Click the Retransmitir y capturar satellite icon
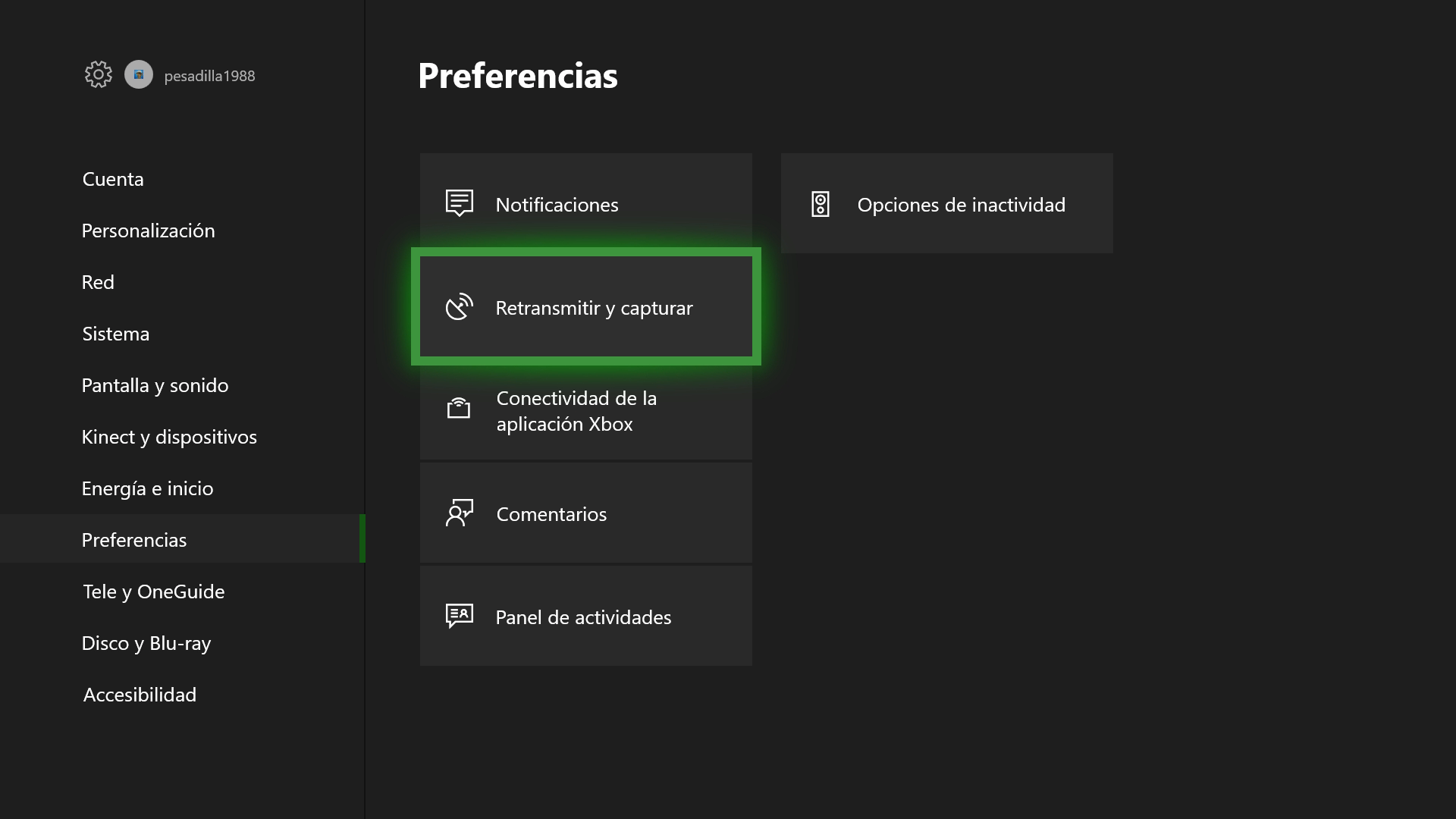1456x819 pixels. click(x=460, y=307)
